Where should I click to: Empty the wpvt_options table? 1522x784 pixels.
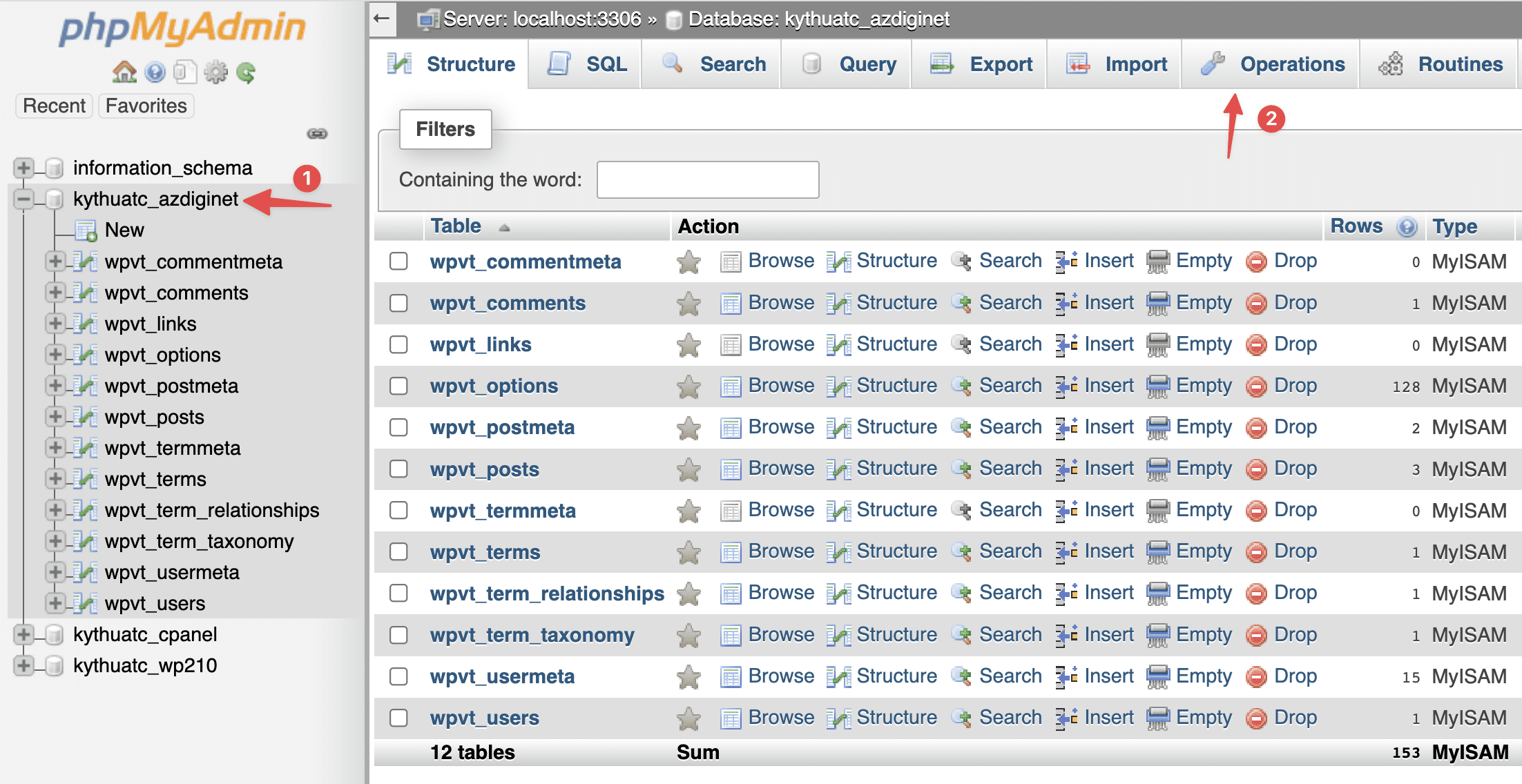pos(1204,386)
